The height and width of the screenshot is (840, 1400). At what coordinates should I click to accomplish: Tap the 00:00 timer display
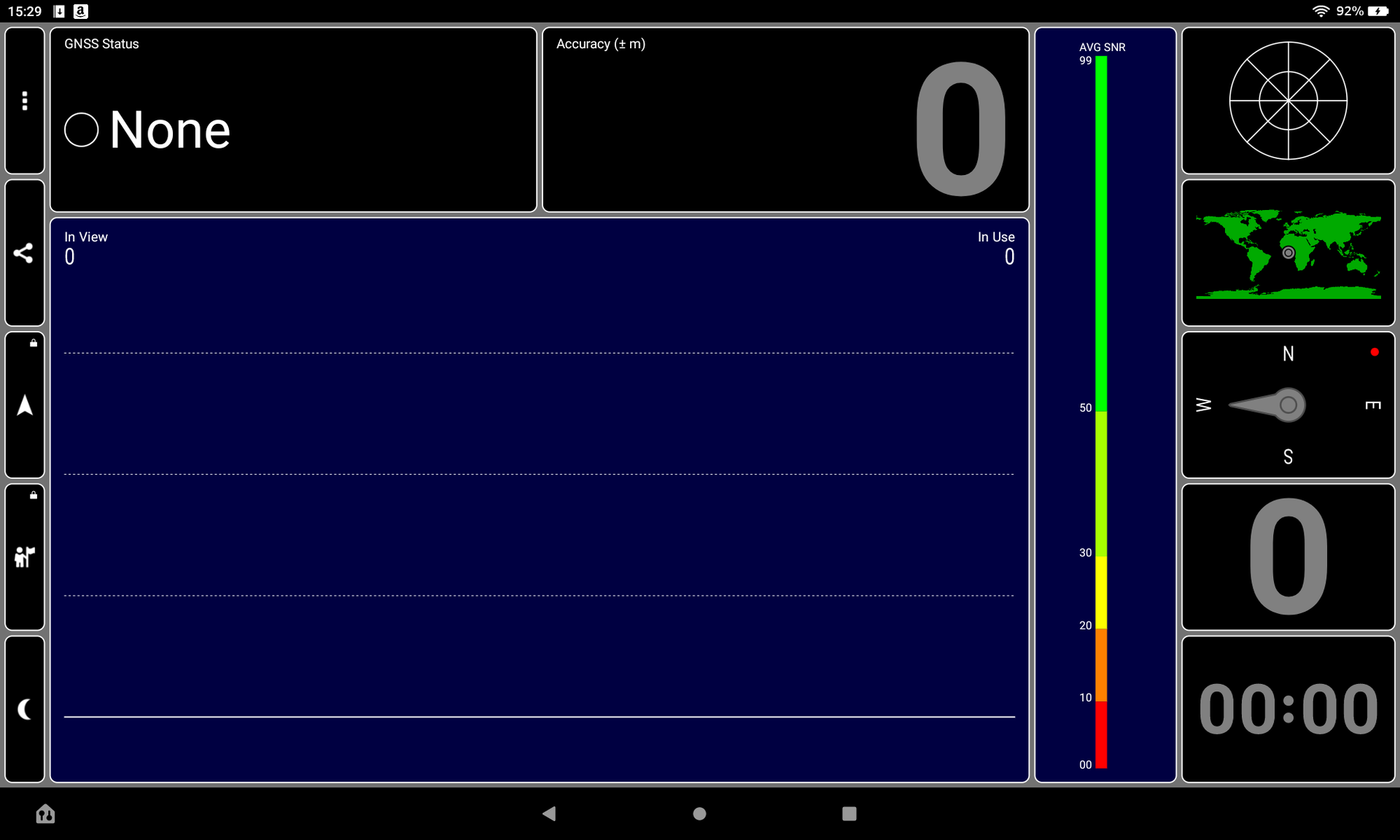pos(1288,709)
